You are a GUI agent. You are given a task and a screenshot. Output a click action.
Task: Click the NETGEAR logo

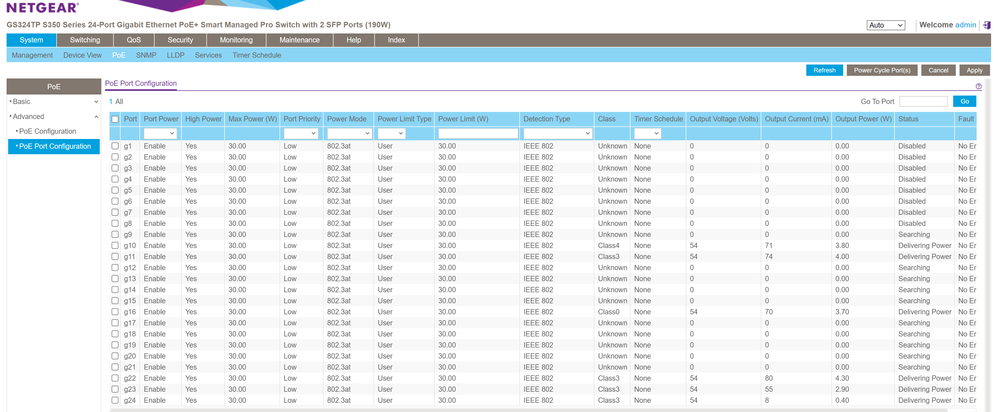click(43, 8)
